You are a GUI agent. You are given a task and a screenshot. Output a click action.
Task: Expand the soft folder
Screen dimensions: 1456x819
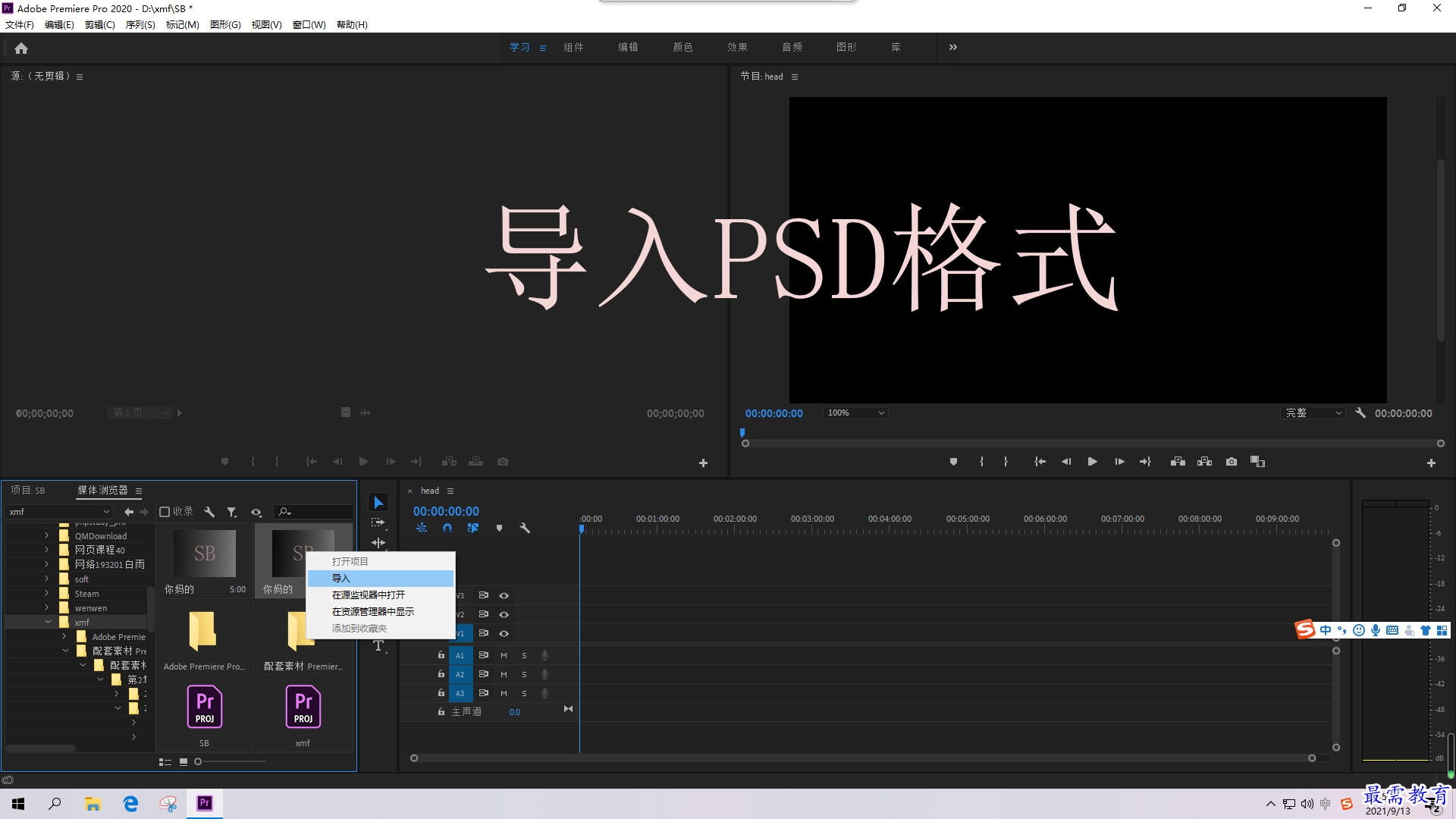(x=47, y=579)
